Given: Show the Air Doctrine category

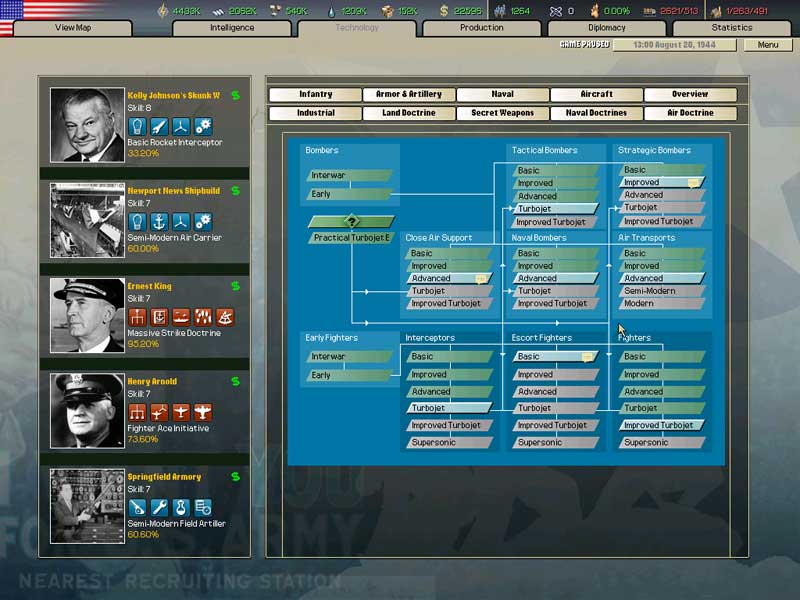Looking at the screenshot, I should click(x=690, y=113).
